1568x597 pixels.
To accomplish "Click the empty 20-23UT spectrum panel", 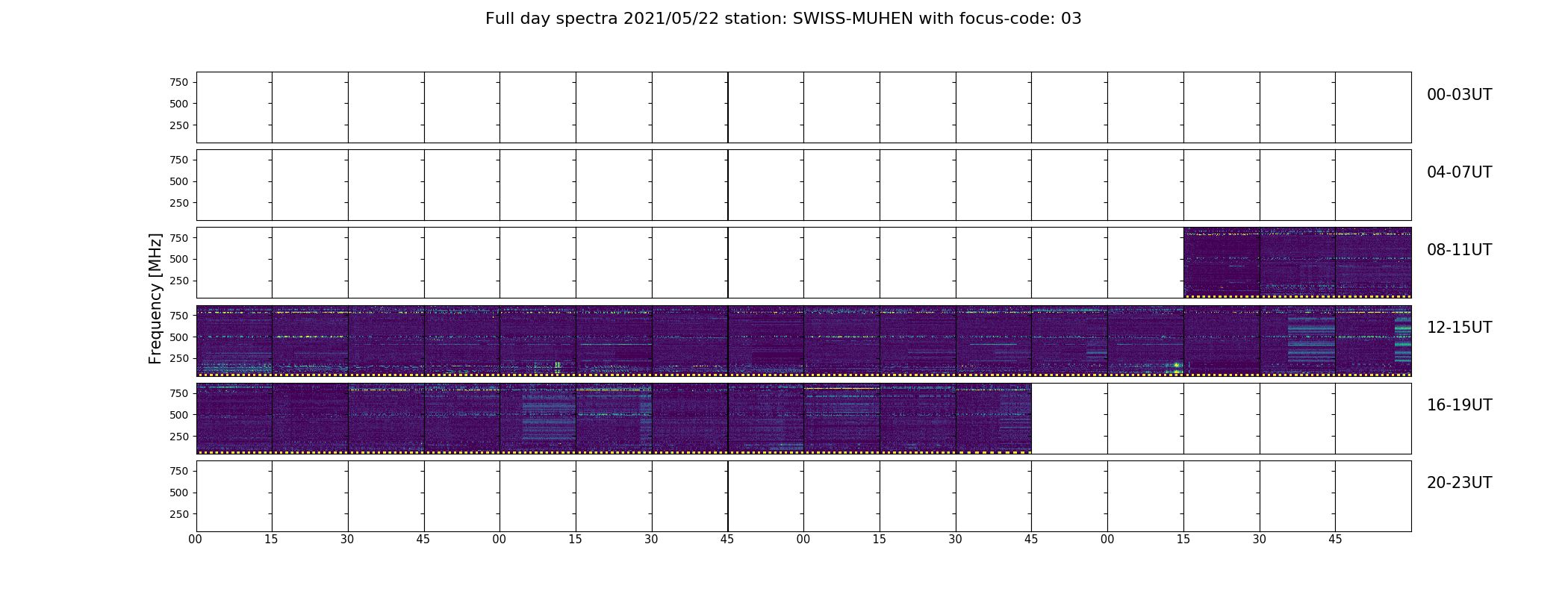I will coord(803,496).
